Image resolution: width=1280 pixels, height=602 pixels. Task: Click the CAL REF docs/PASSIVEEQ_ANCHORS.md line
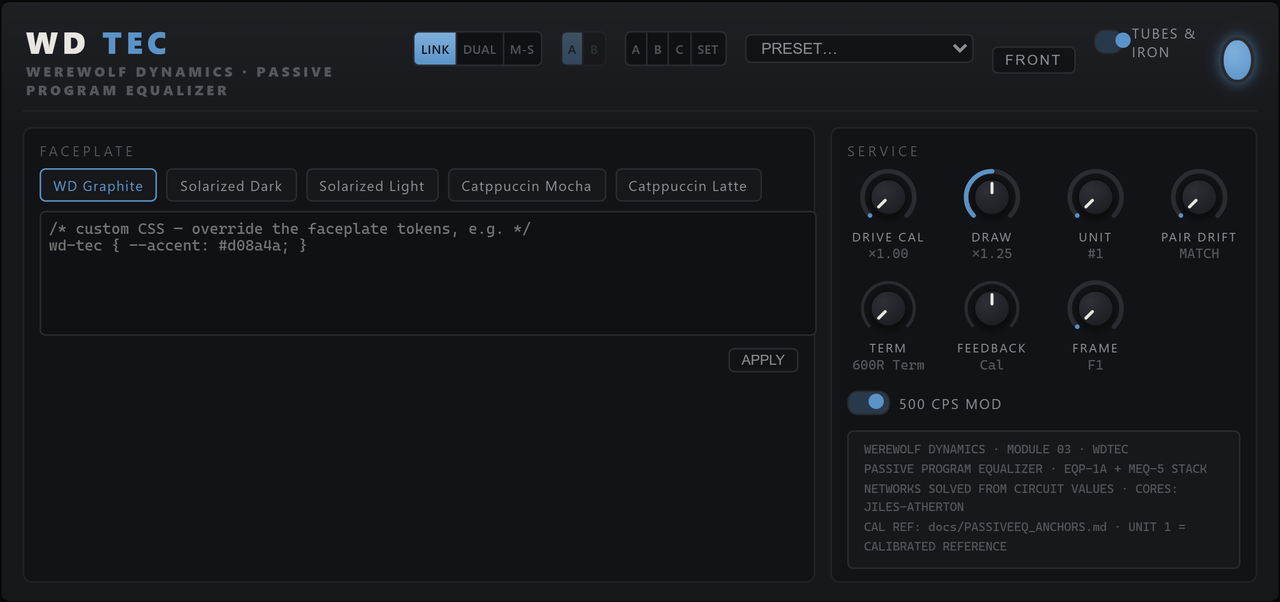click(x=1025, y=536)
